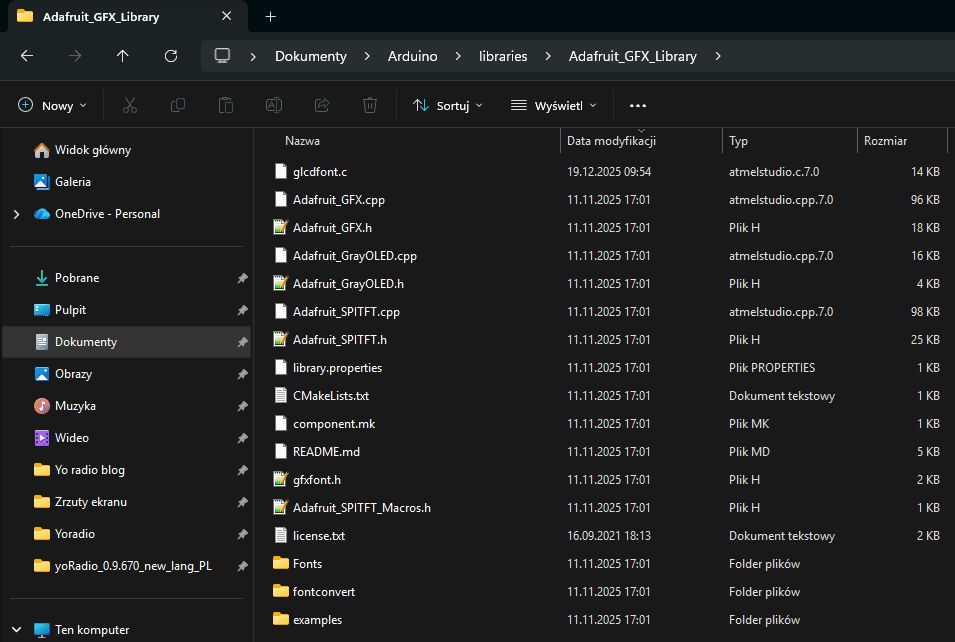Click the libraries breadcrumb segment

point(503,56)
